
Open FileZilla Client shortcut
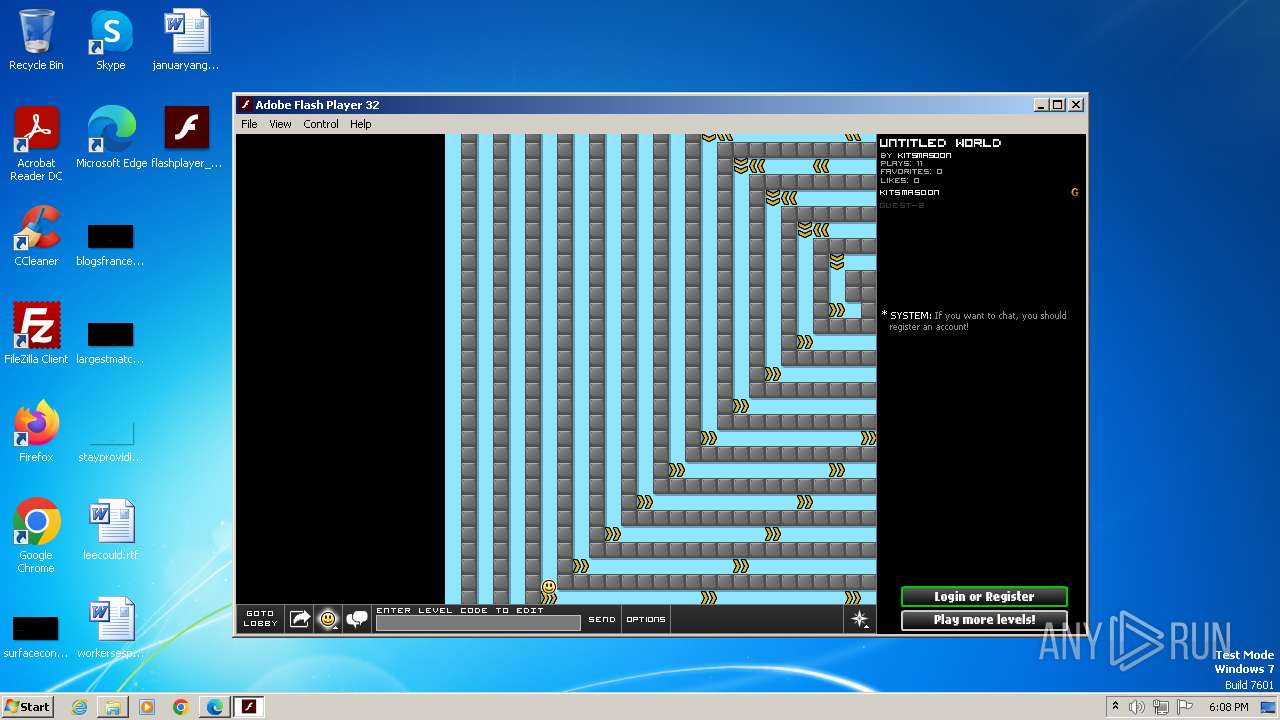[x=36, y=335]
